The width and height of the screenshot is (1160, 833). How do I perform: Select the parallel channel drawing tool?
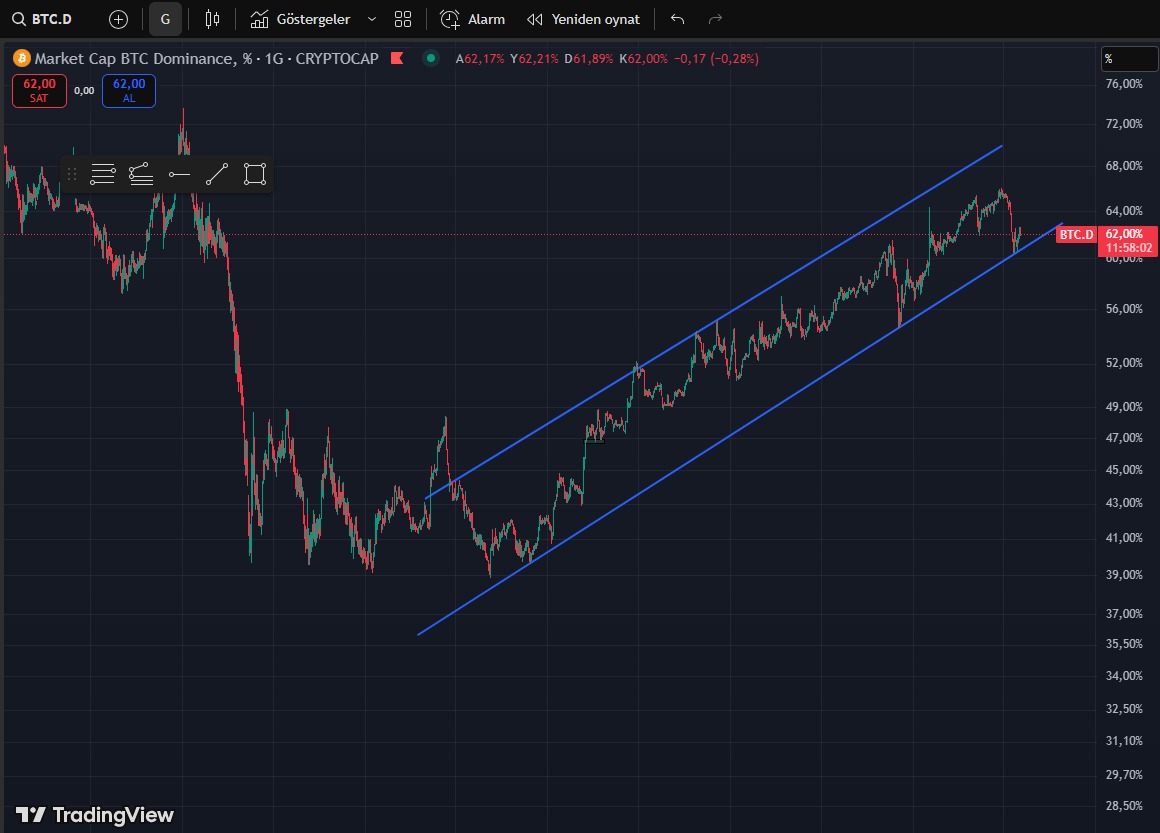click(141, 174)
